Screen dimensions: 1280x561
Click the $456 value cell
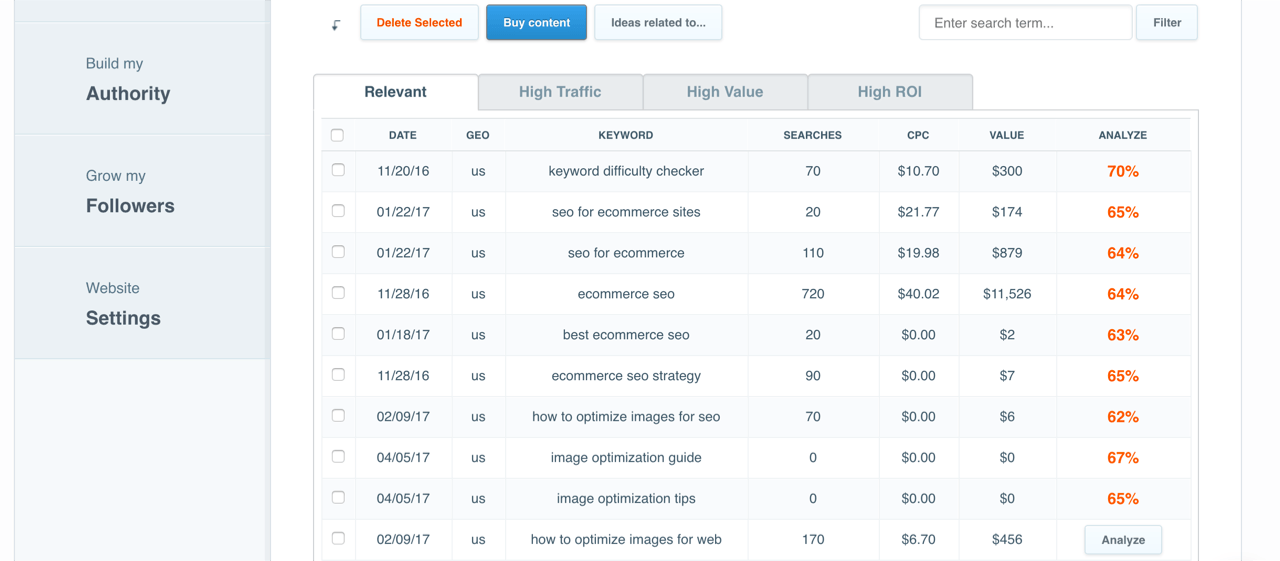(1007, 540)
